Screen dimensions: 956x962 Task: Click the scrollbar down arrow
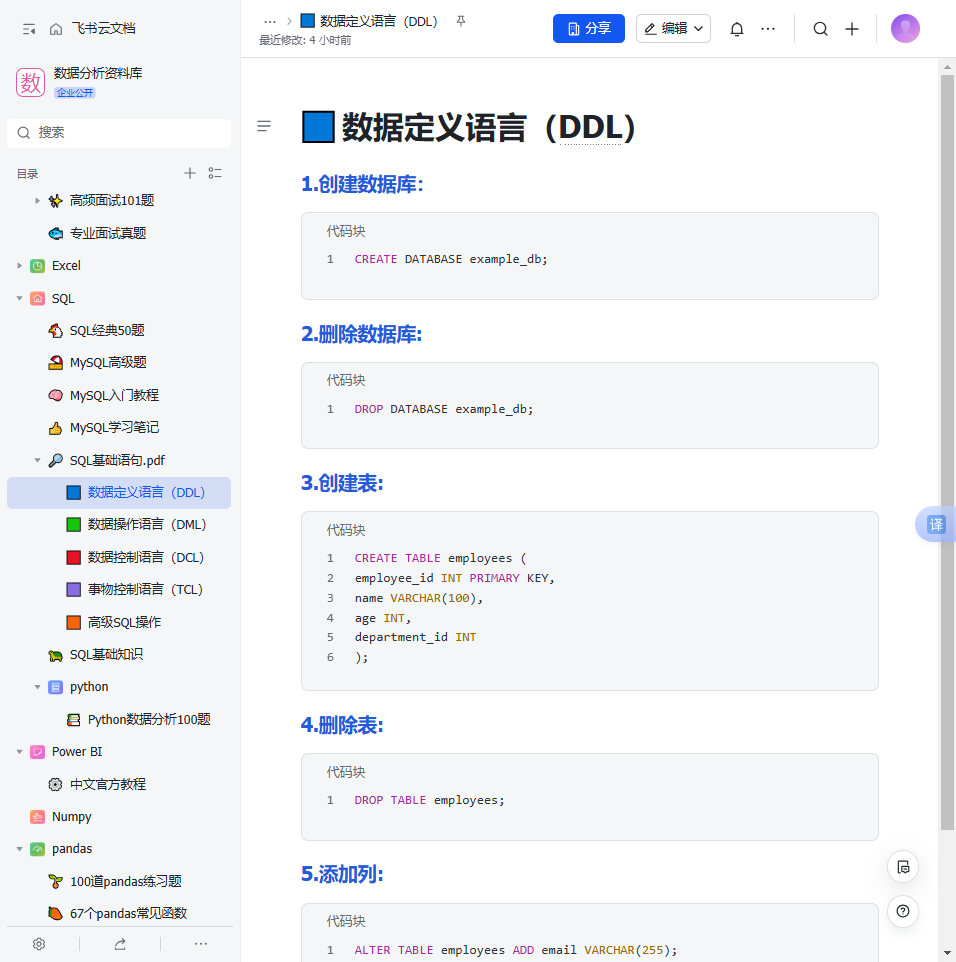(x=947, y=954)
